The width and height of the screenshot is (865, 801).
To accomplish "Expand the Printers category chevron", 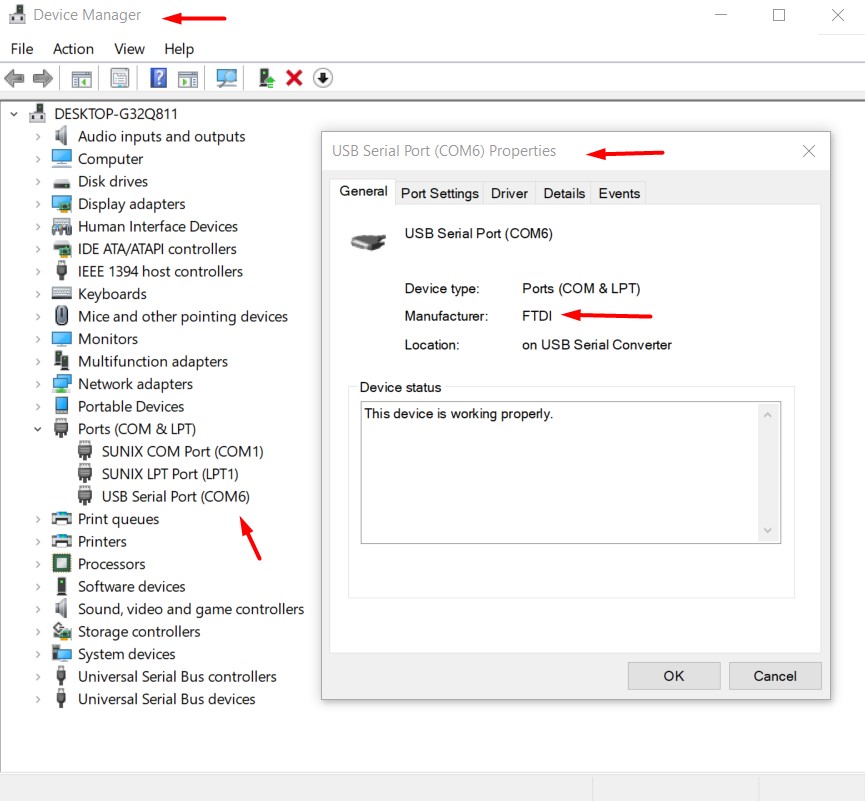I will 38,542.
